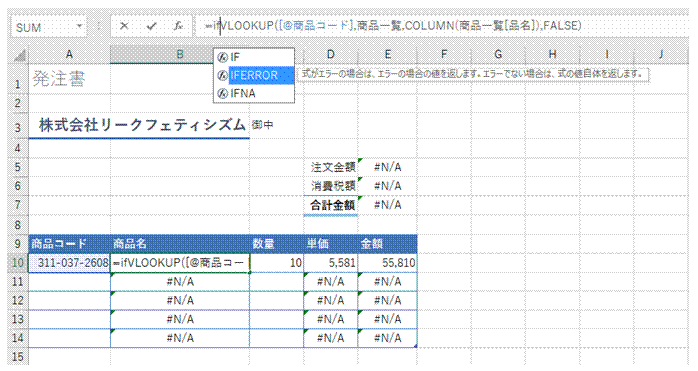Click the table resize handle at row 14
698x371 pixels.
(416, 346)
